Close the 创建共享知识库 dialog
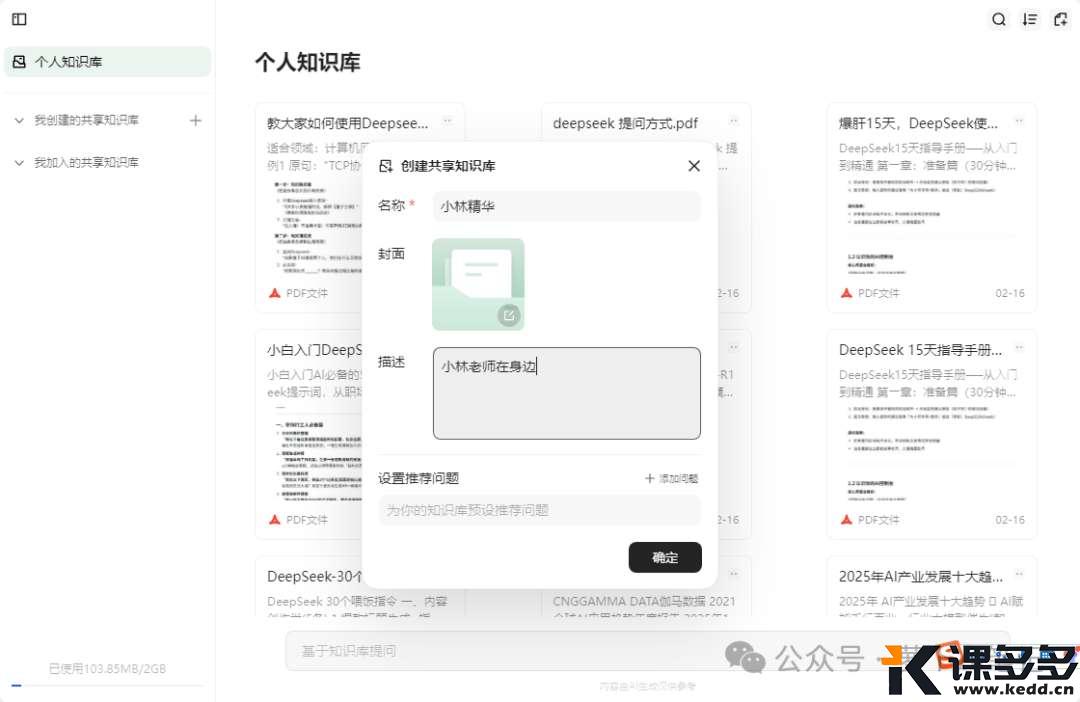This screenshot has width=1080, height=702. 694,165
